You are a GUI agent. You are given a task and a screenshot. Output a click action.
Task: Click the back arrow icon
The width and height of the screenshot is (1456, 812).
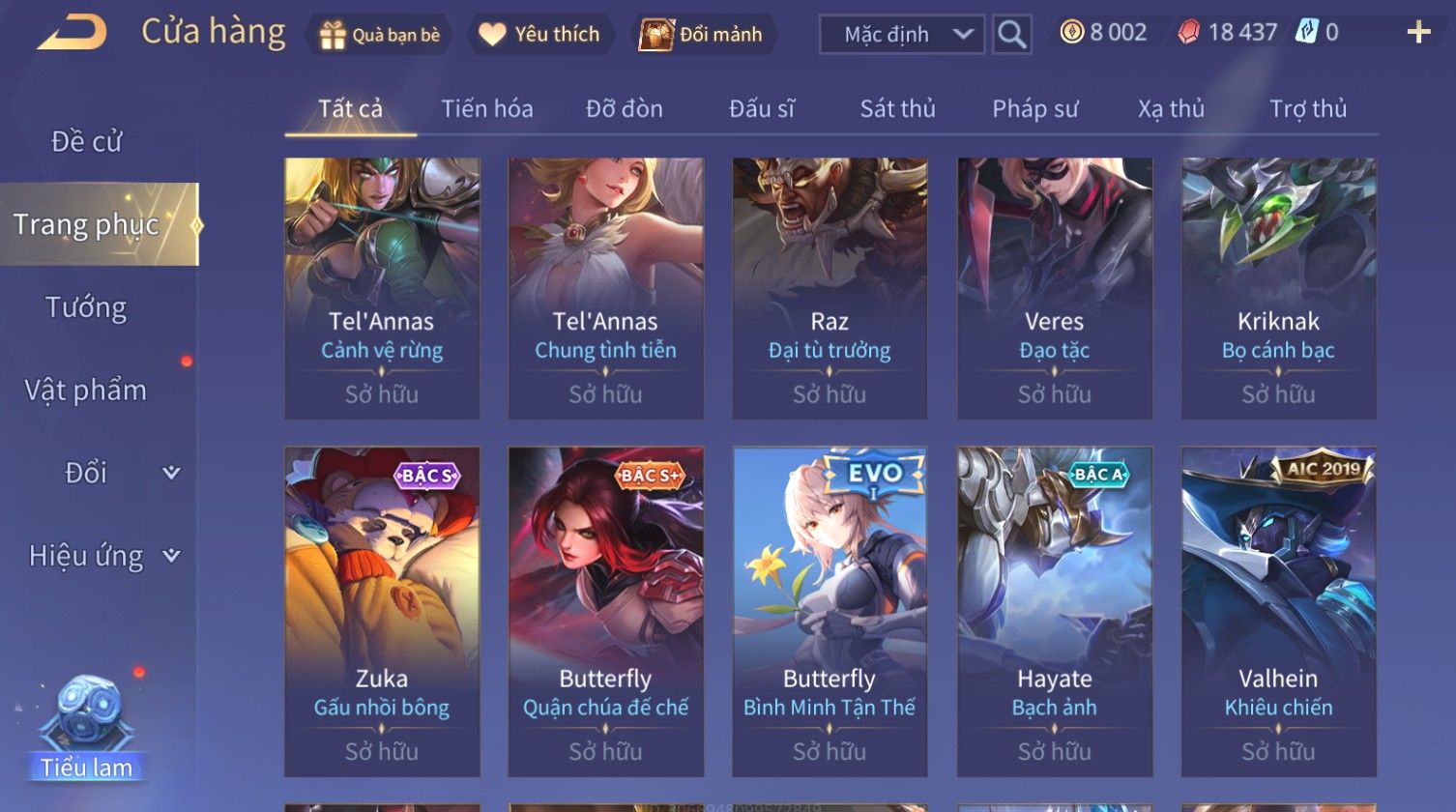pyautogui.click(x=72, y=33)
